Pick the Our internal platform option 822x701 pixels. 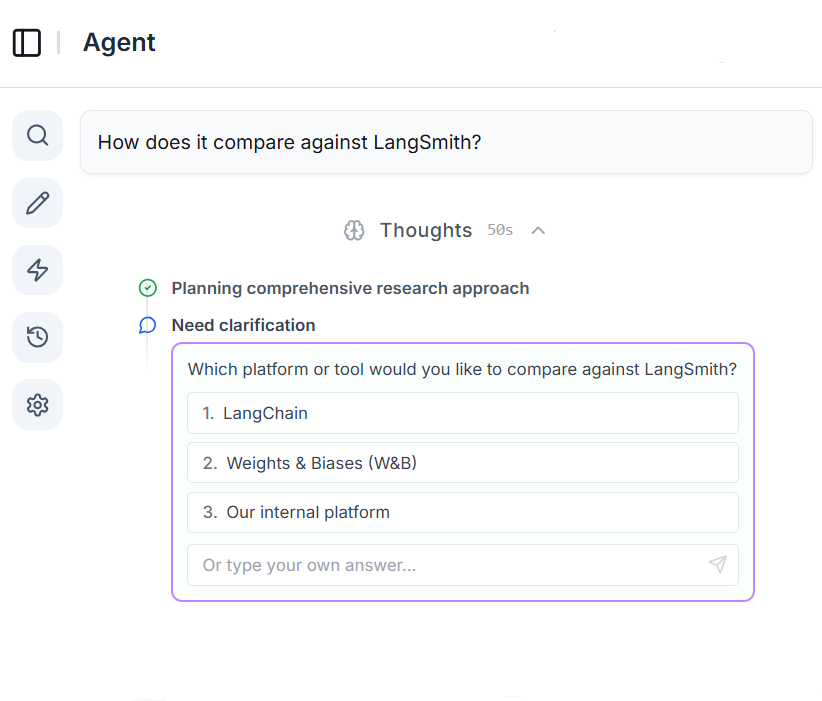(x=462, y=512)
